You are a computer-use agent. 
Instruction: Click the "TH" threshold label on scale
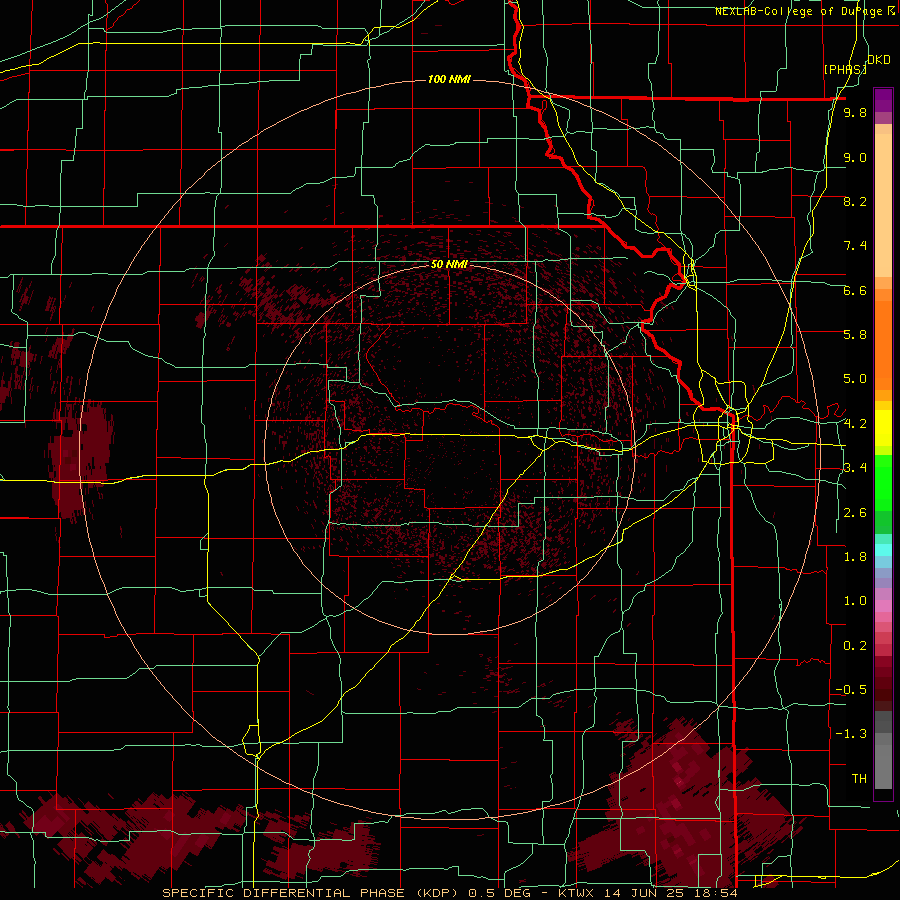point(859,779)
